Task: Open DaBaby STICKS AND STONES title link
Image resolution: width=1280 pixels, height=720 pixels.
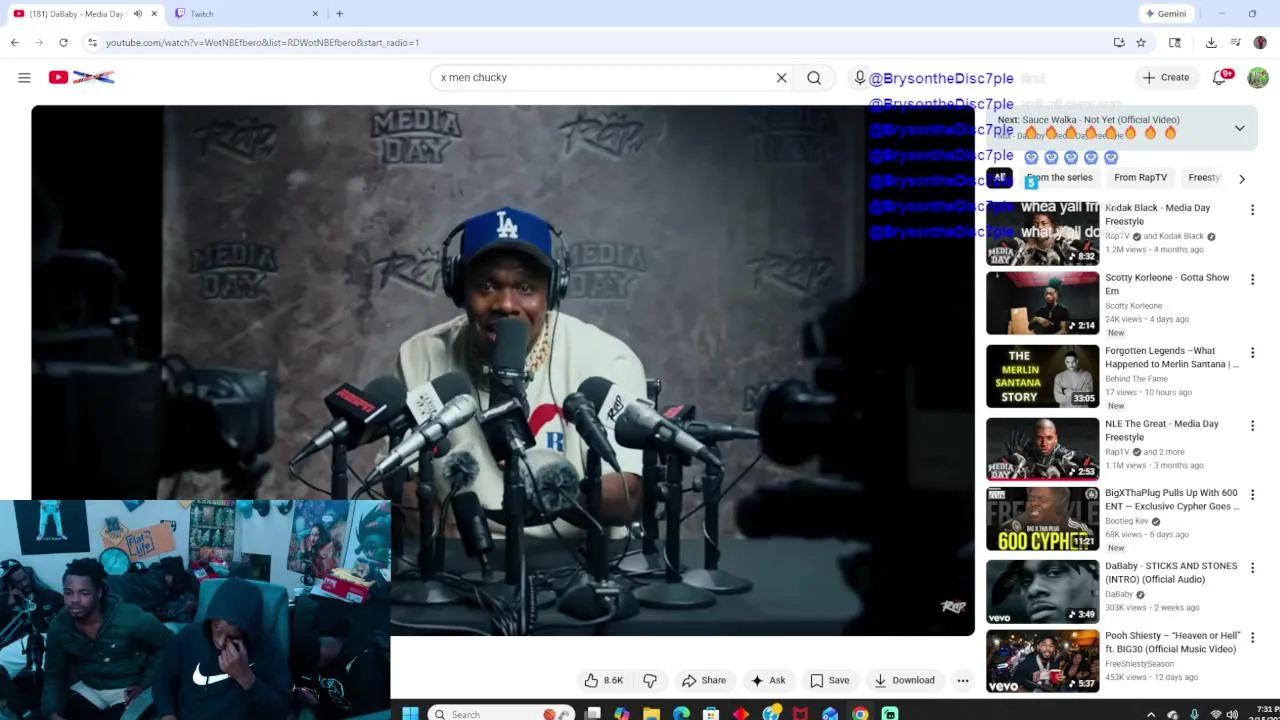Action: pos(1171,572)
